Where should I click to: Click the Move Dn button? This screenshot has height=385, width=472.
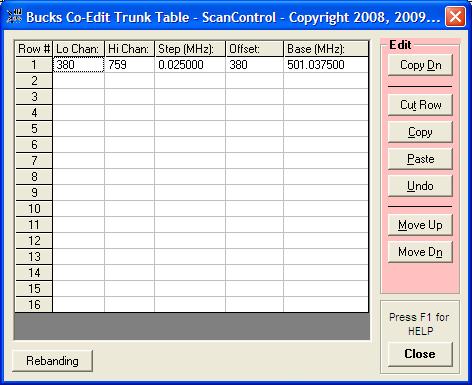420,252
